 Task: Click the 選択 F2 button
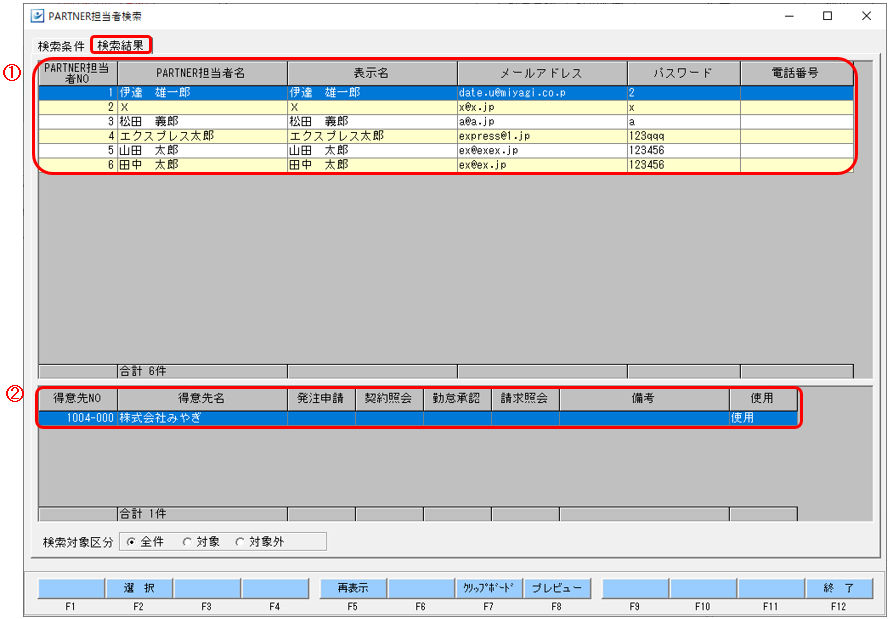(x=139, y=588)
